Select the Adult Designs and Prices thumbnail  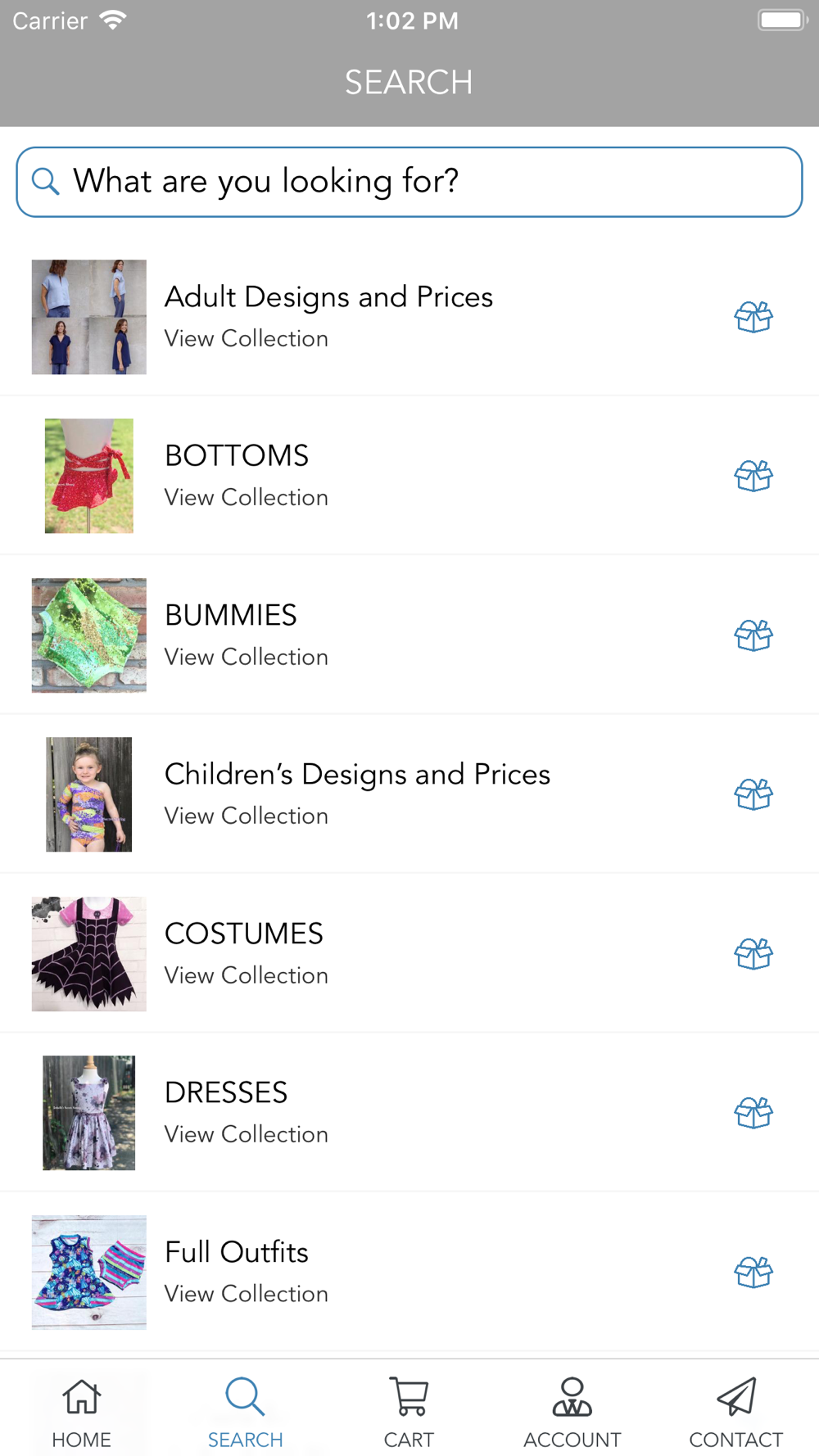[89, 317]
